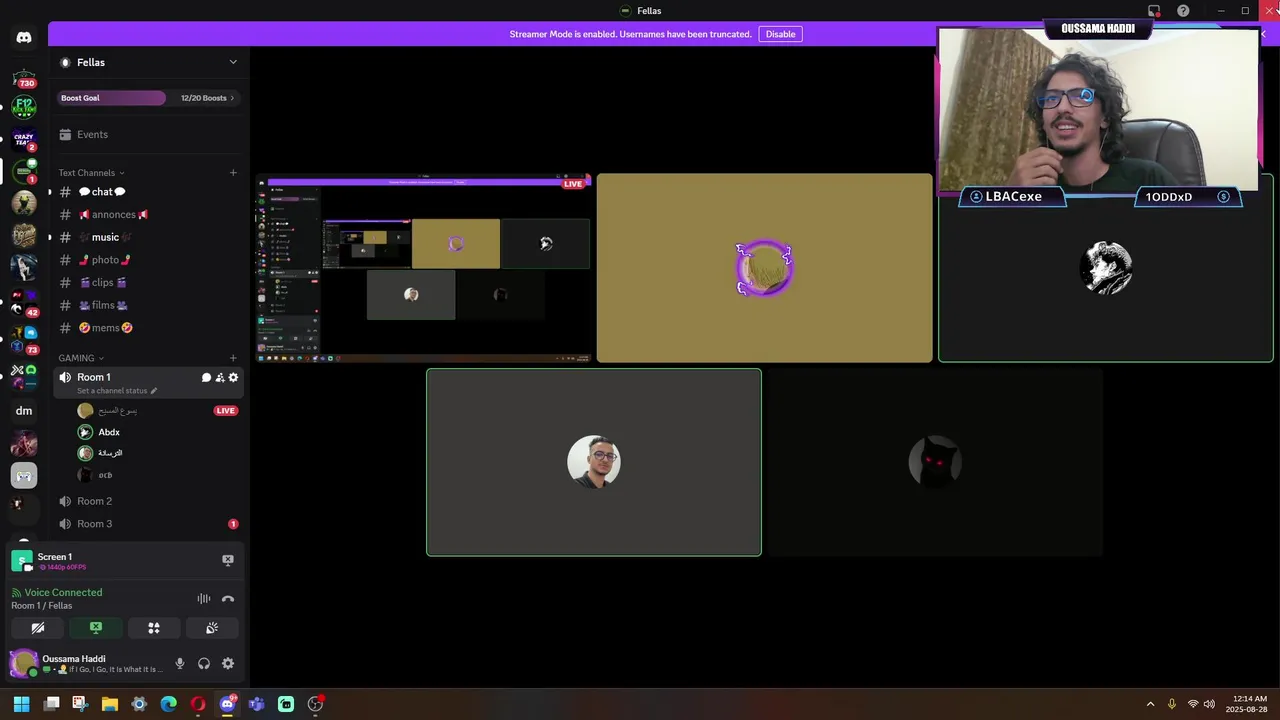The width and height of the screenshot is (1280, 720).
Task: Join the Room 3 voice channel
Action: tap(148, 524)
